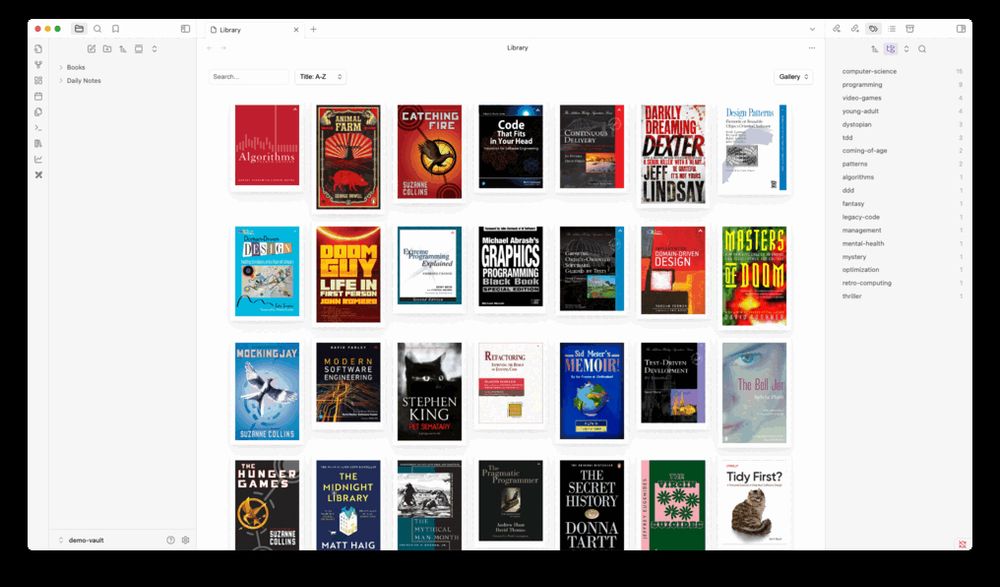Viewport: 1000px width, 587px height.
Task: Open a new tab with plus button
Action: [313, 29]
